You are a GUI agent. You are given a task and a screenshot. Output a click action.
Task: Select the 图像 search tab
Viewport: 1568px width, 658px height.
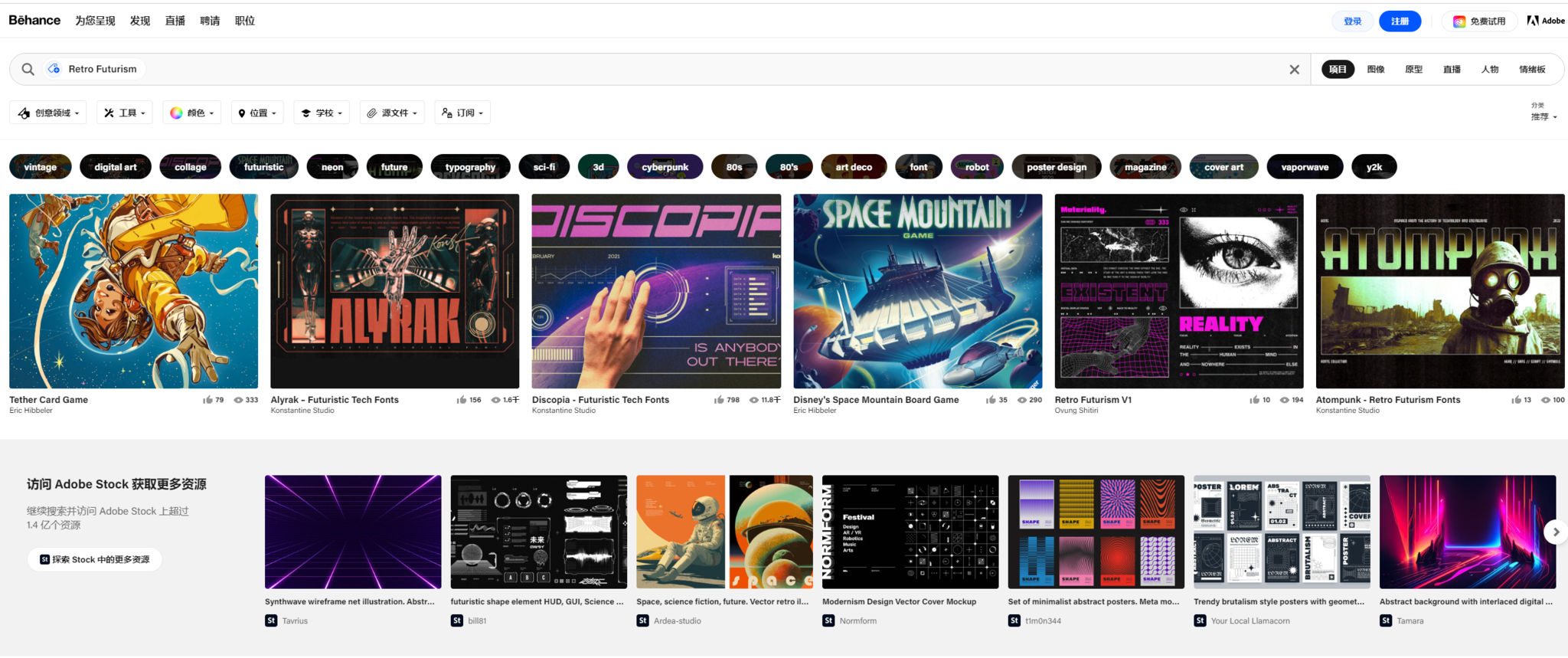coord(1376,69)
